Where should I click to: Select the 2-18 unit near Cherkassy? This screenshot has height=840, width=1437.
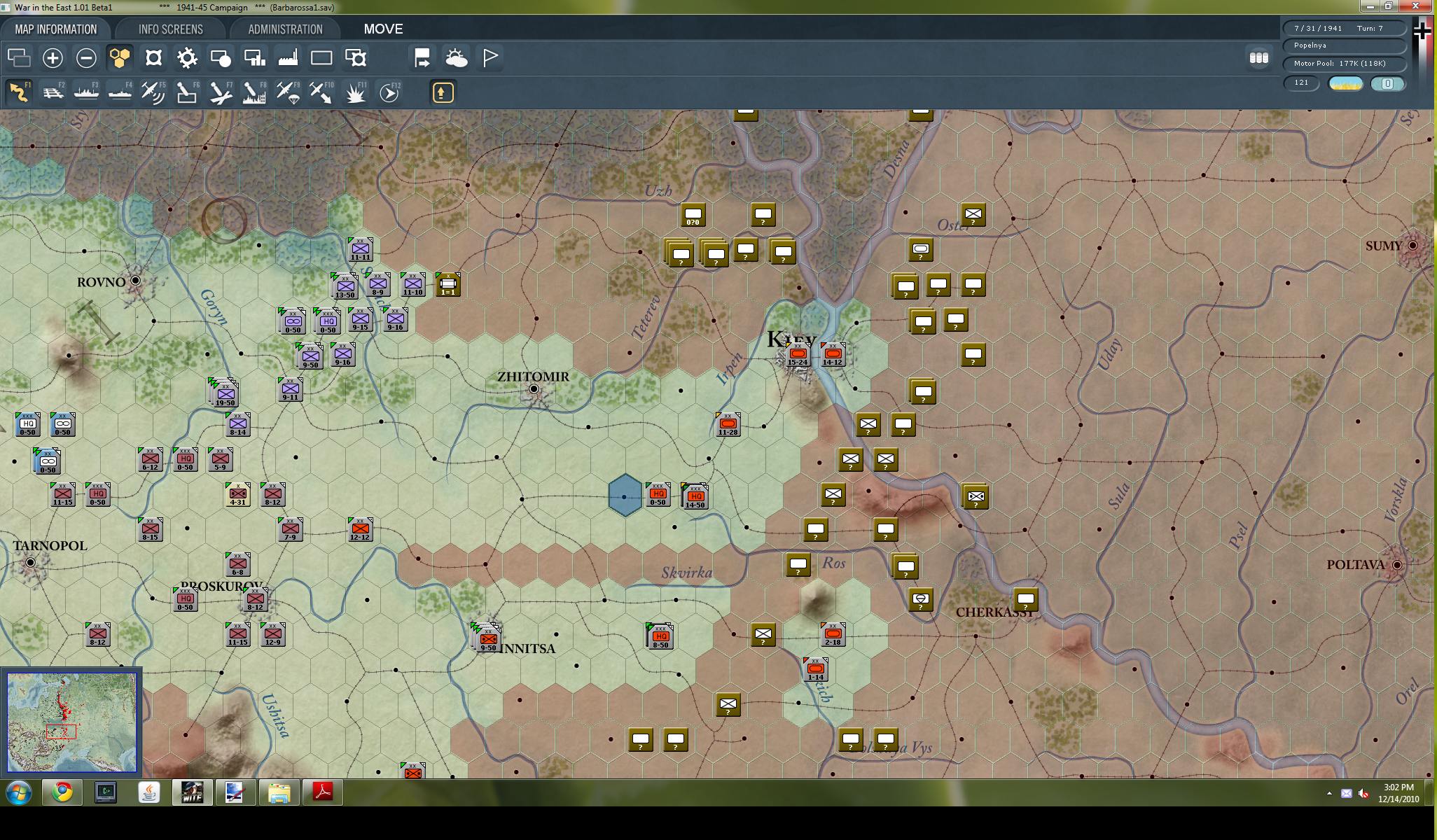tap(833, 635)
